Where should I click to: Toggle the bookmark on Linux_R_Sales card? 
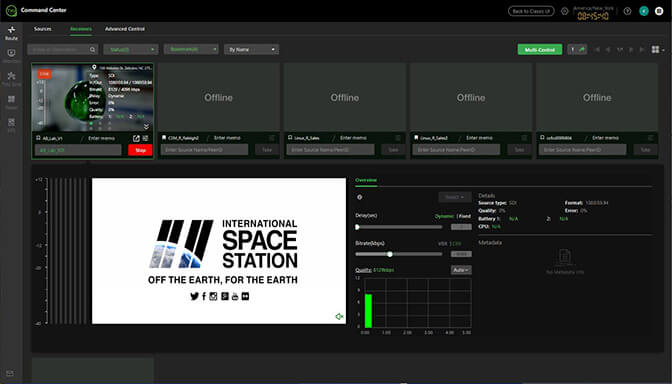coord(290,138)
